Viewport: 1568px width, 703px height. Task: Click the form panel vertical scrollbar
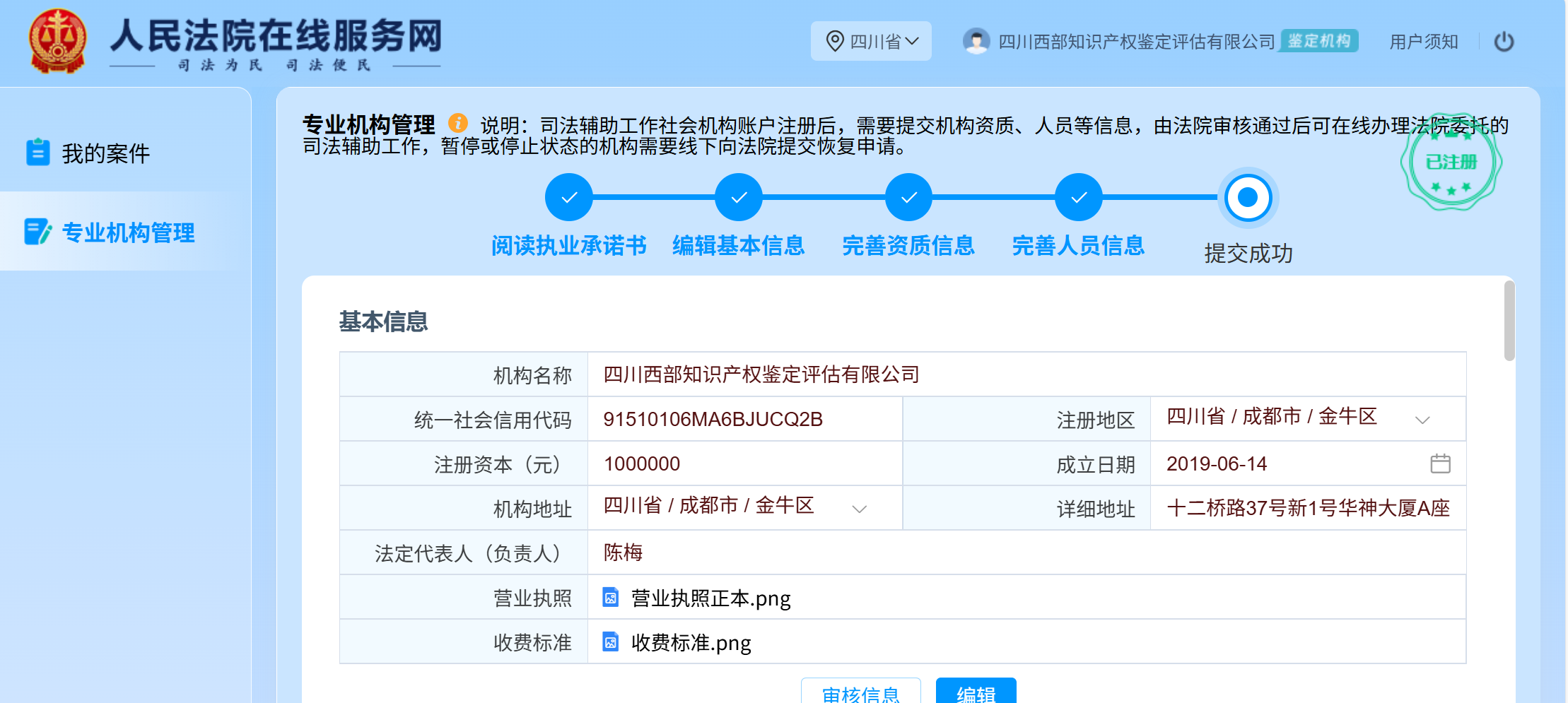click(1509, 321)
